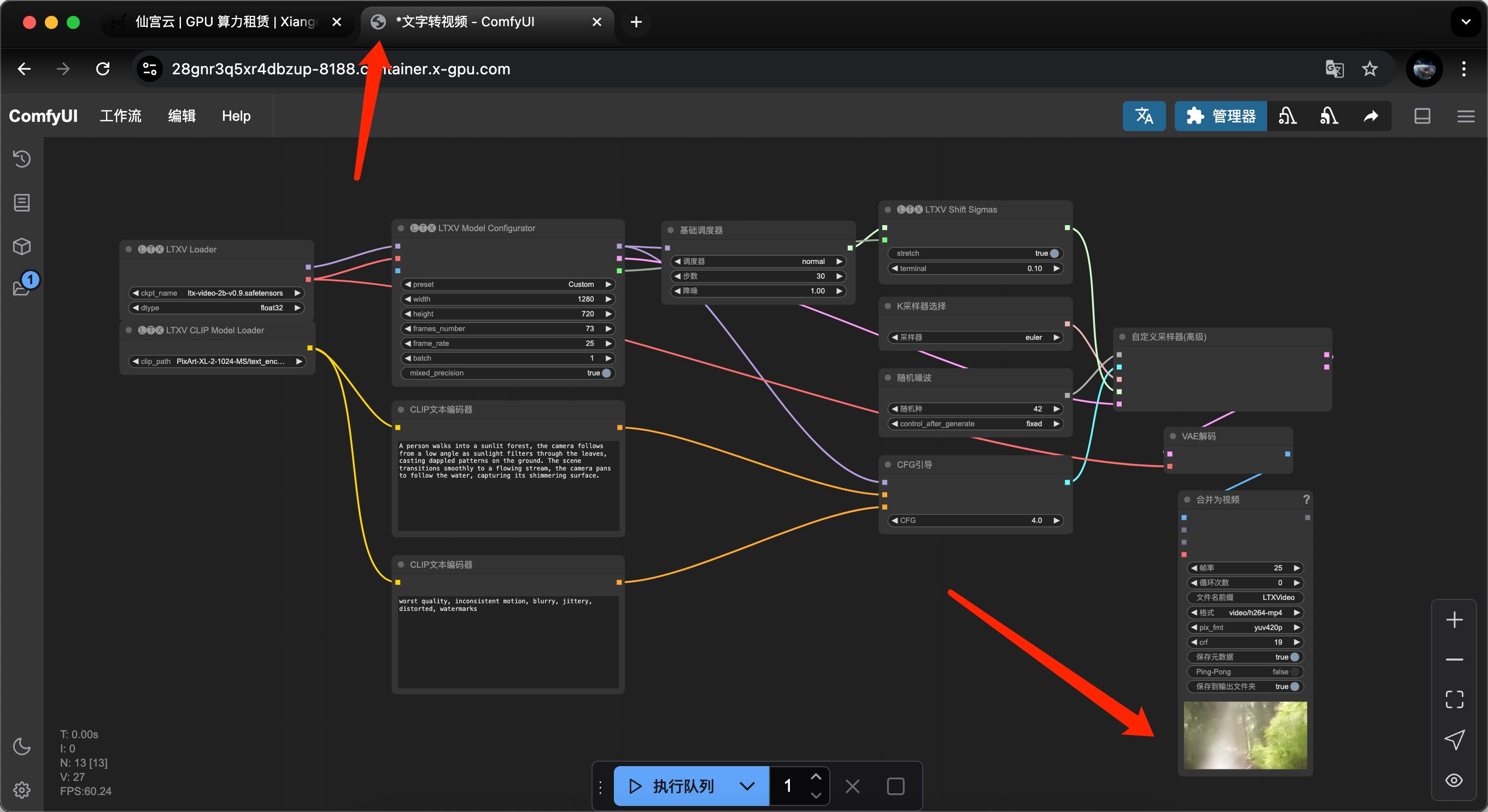Zoom in on the canvas
The width and height of the screenshot is (1488, 812).
click(1454, 620)
